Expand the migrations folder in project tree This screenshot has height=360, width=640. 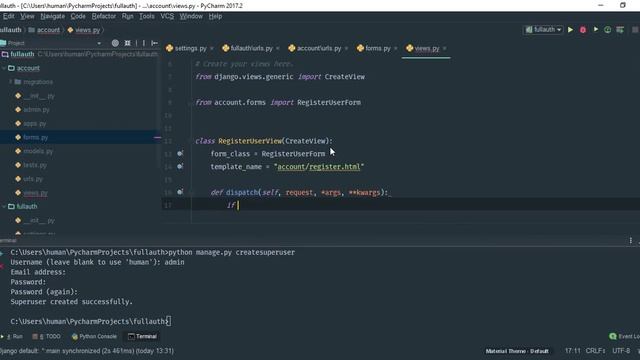tap(11, 82)
